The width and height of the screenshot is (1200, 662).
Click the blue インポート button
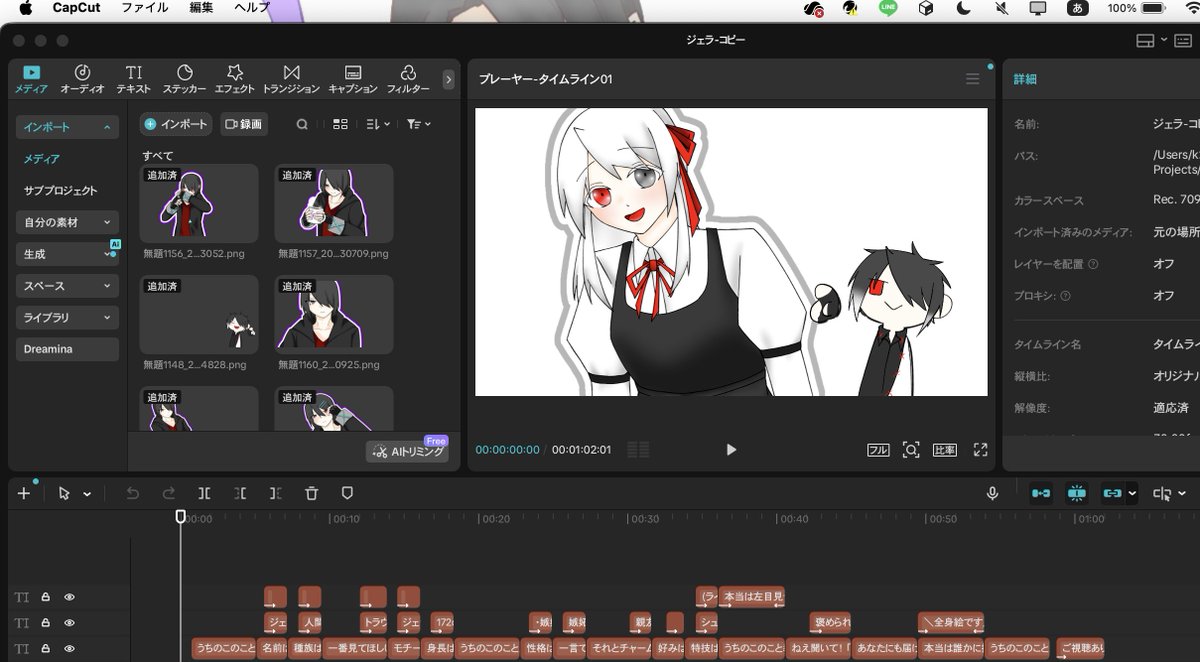point(176,124)
